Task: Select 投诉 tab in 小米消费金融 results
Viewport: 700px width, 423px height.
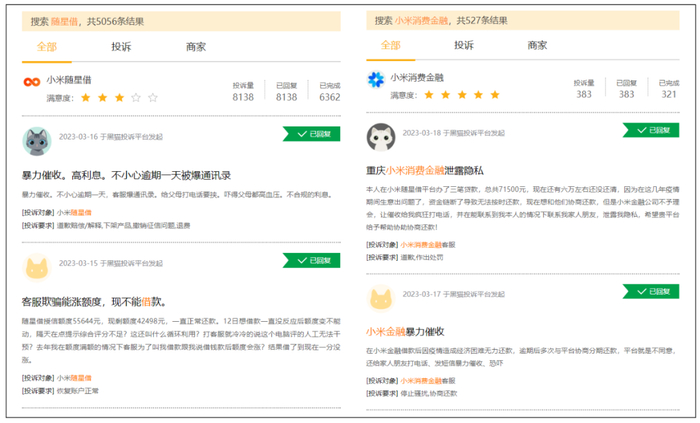Action: tap(463, 45)
